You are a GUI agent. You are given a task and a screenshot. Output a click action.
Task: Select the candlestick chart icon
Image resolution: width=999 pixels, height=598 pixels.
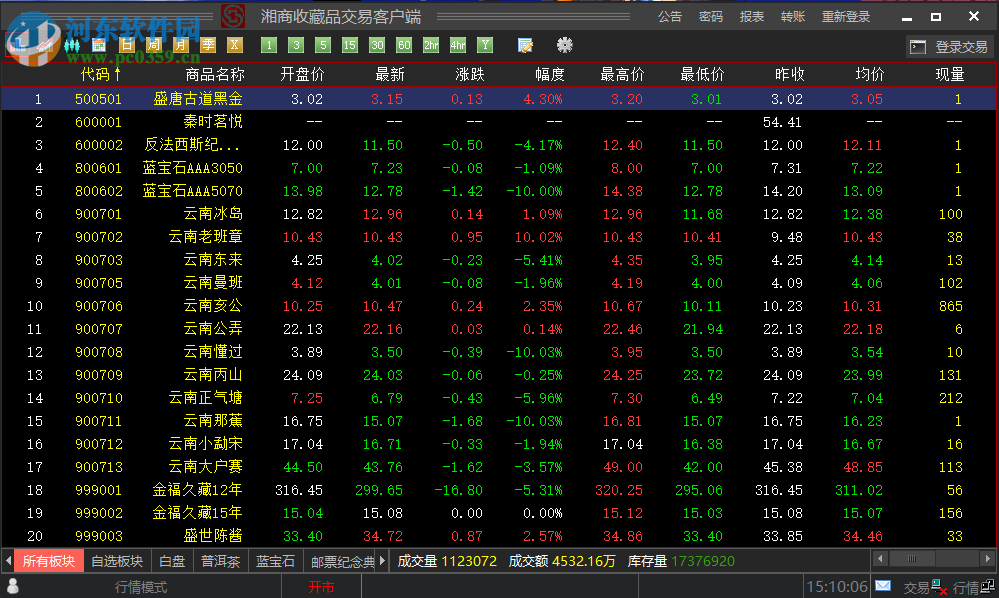(72, 45)
